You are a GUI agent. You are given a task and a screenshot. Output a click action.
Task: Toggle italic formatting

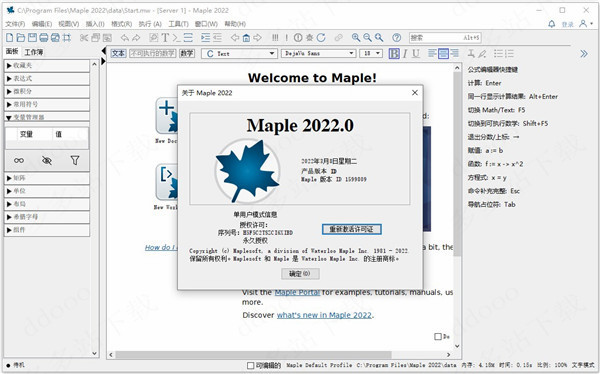coord(405,54)
